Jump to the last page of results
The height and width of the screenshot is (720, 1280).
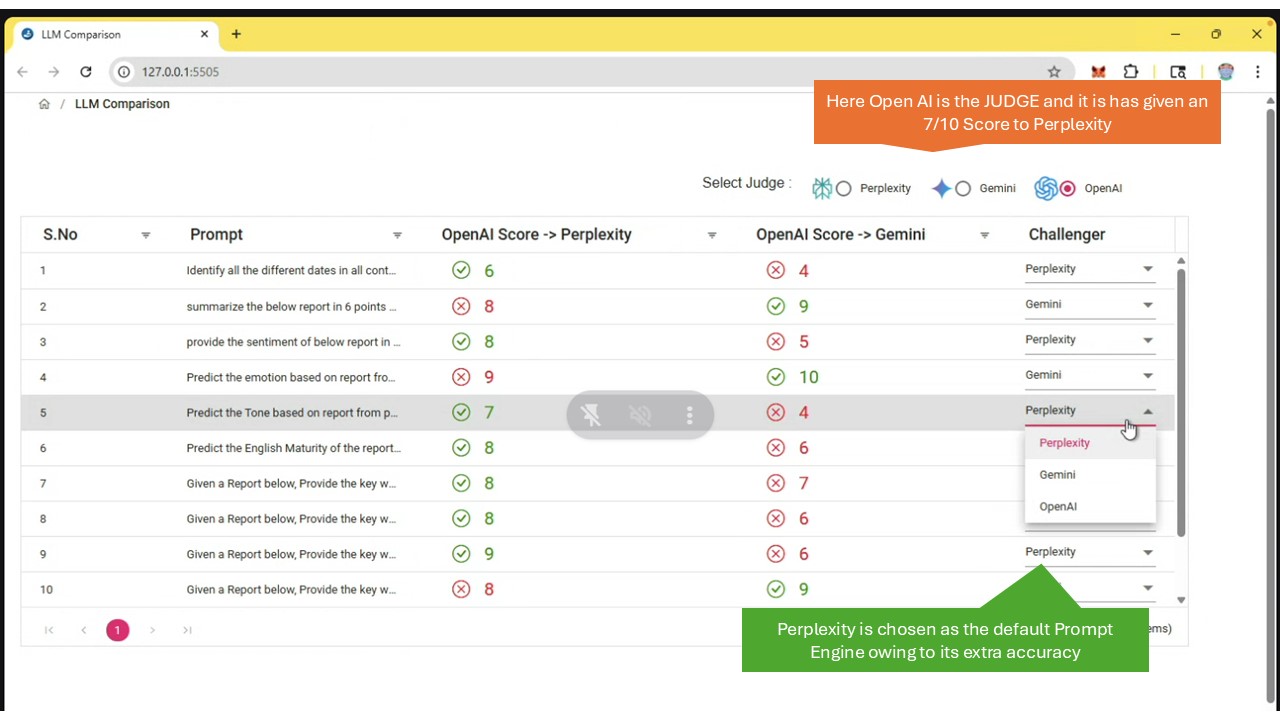click(x=187, y=630)
